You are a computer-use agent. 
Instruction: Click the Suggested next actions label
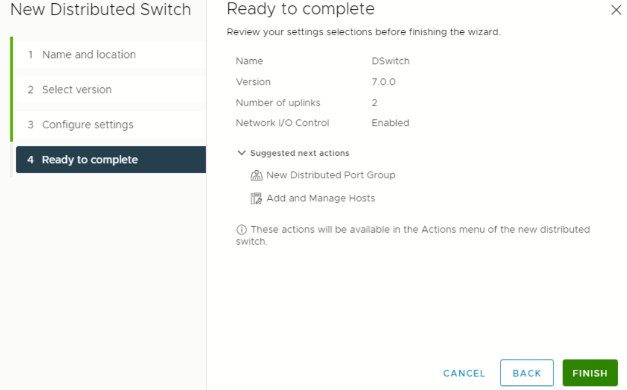(x=300, y=153)
